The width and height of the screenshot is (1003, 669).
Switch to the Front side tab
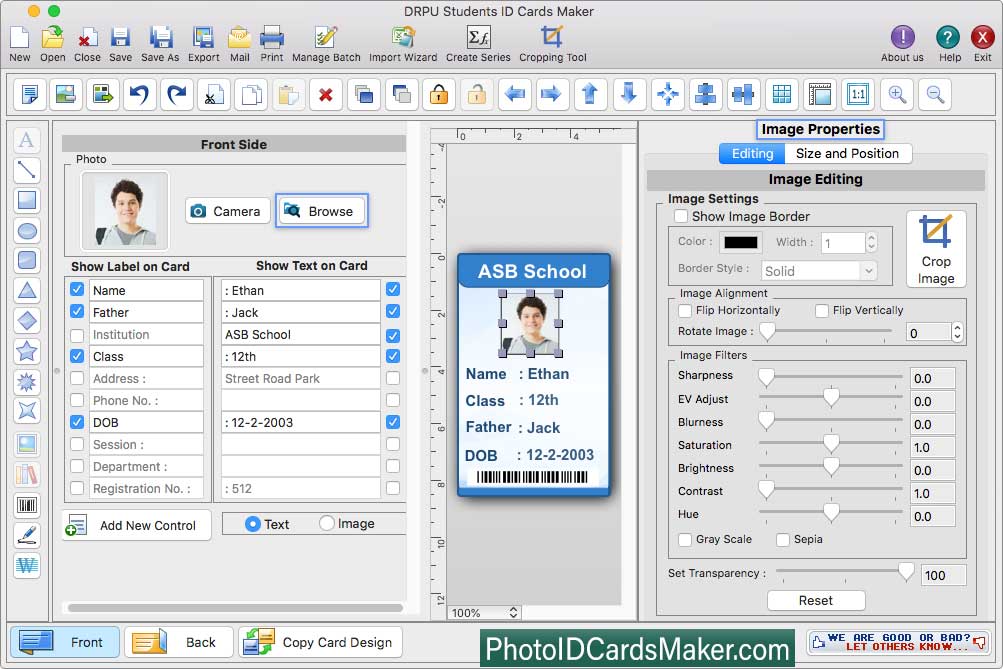(x=65, y=641)
